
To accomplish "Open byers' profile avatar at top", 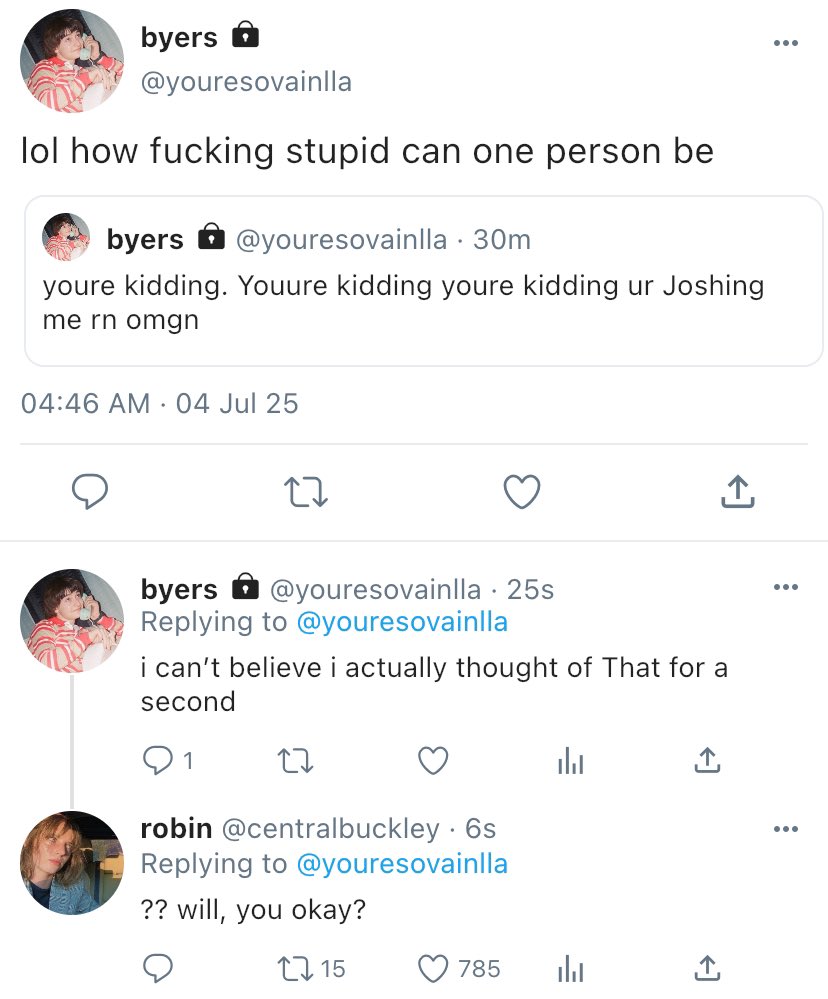I will click(71, 61).
